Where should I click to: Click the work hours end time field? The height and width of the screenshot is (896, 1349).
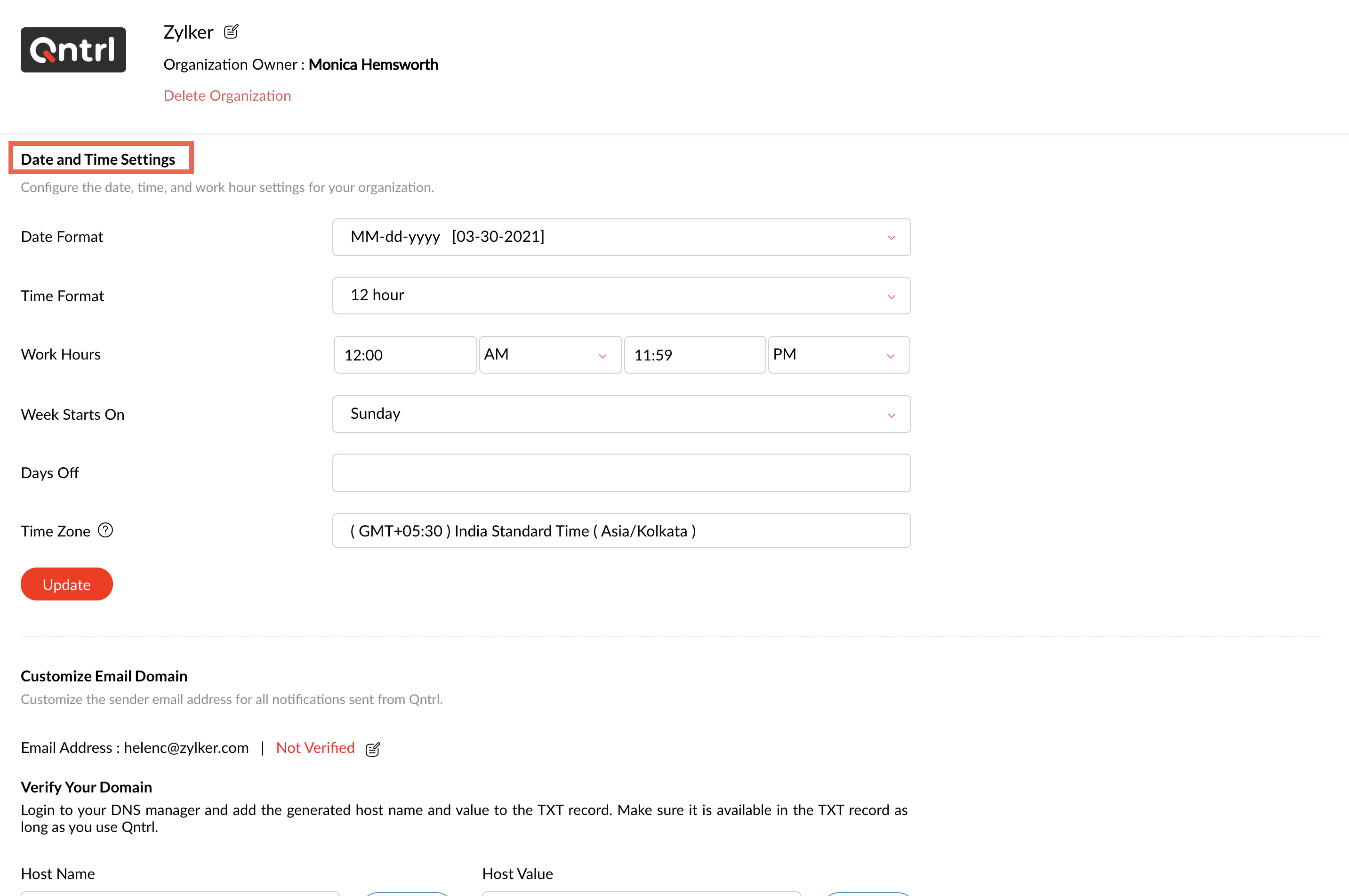694,355
